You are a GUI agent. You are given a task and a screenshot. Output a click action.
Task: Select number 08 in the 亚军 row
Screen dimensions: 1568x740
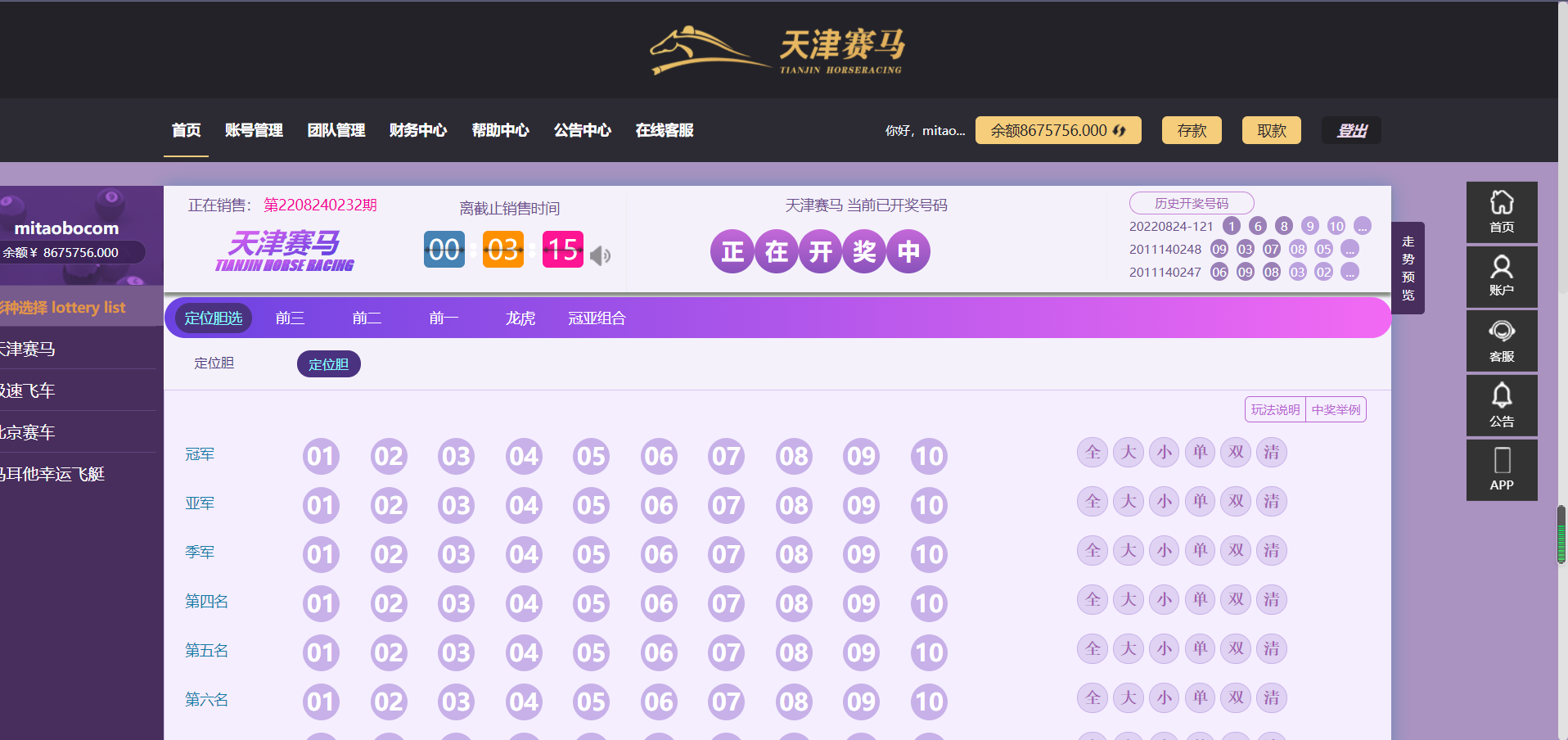point(793,505)
